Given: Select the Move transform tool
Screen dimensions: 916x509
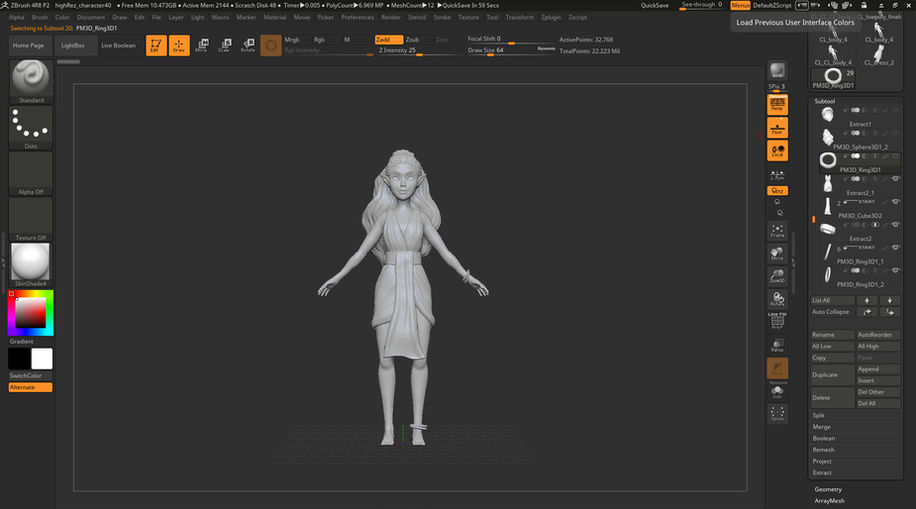Looking at the screenshot, I should click(x=203, y=45).
